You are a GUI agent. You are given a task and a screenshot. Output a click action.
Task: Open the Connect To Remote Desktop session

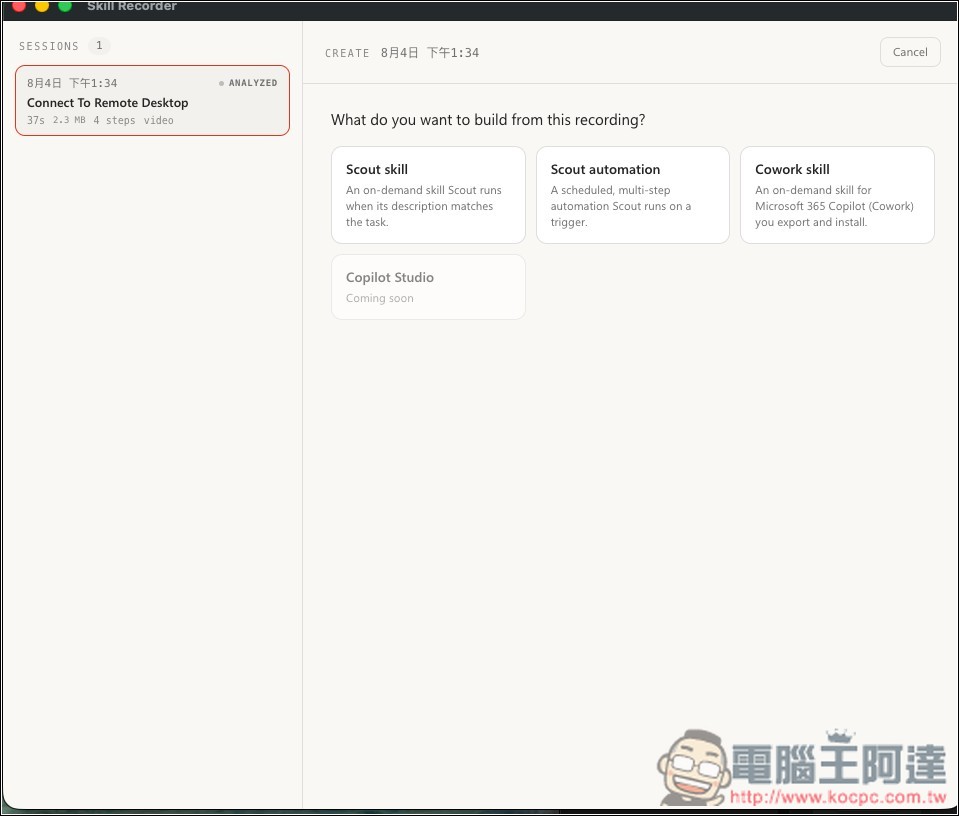coord(152,100)
